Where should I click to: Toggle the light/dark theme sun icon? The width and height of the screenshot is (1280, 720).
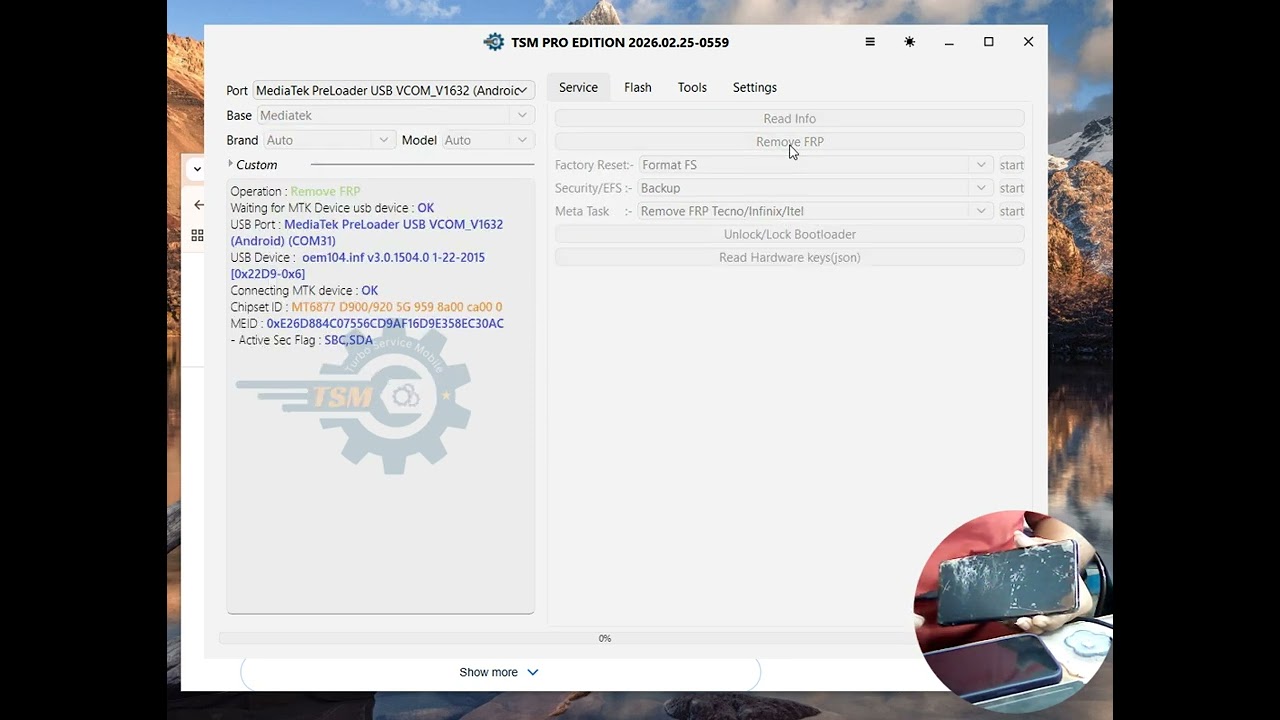(x=909, y=42)
